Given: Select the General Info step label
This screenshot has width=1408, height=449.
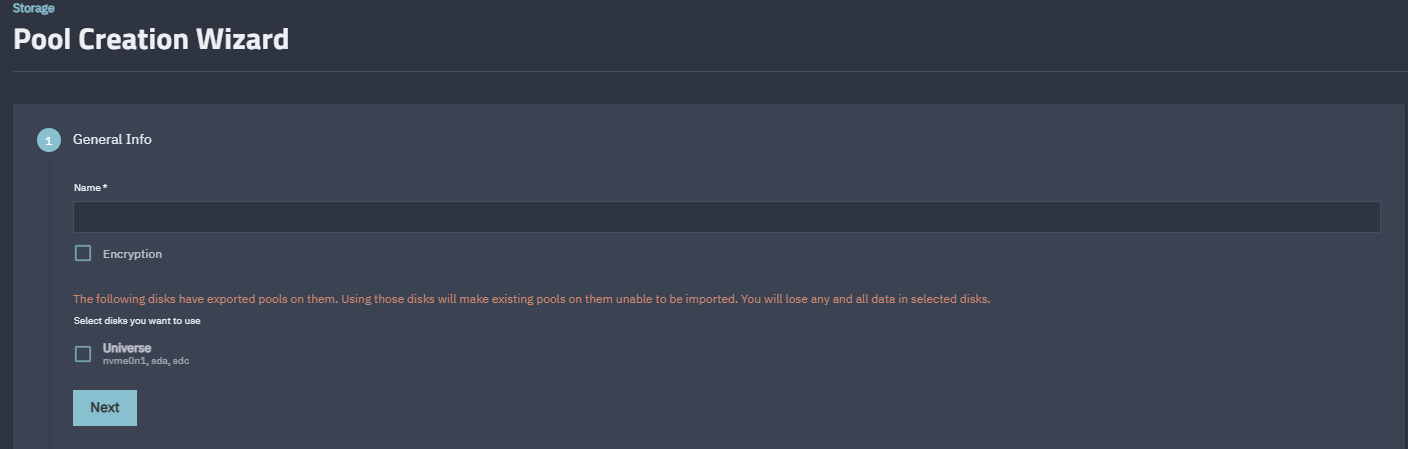Looking at the screenshot, I should point(112,140).
